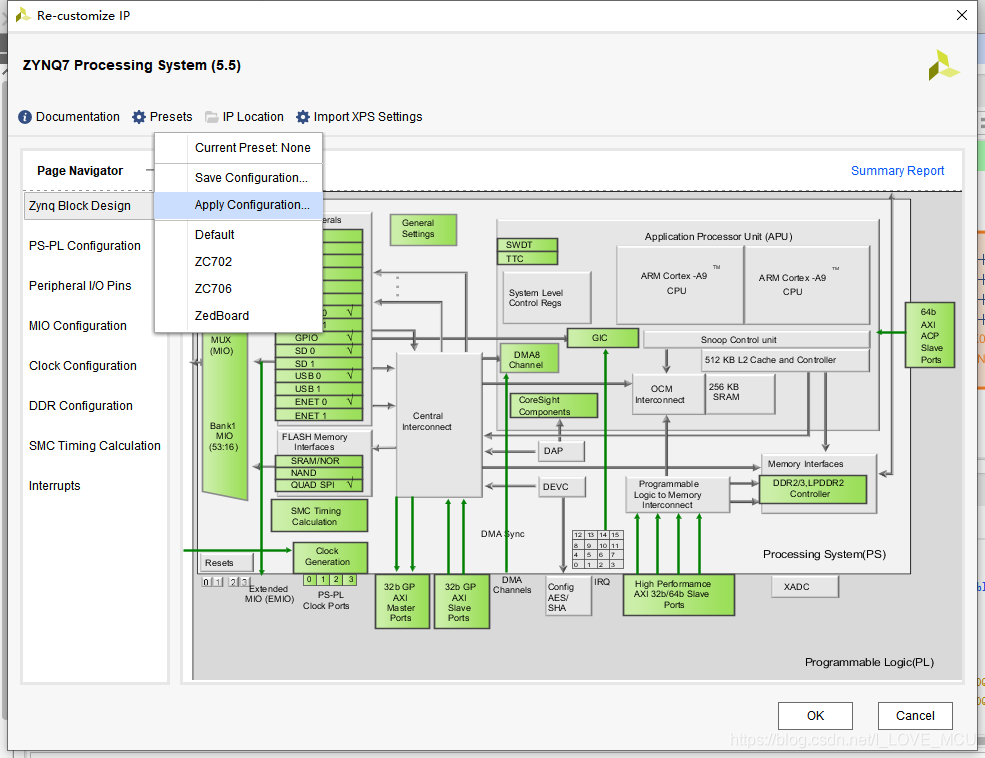Click High Performance AXI Slave Ports block

pyautogui.click(x=678, y=595)
